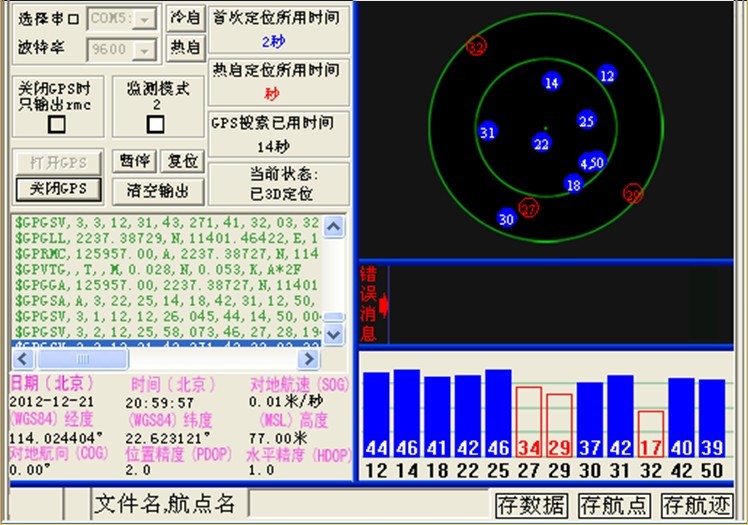The height and width of the screenshot is (525, 748).
Task: Click the time value 20:59:57
Action: point(160,403)
